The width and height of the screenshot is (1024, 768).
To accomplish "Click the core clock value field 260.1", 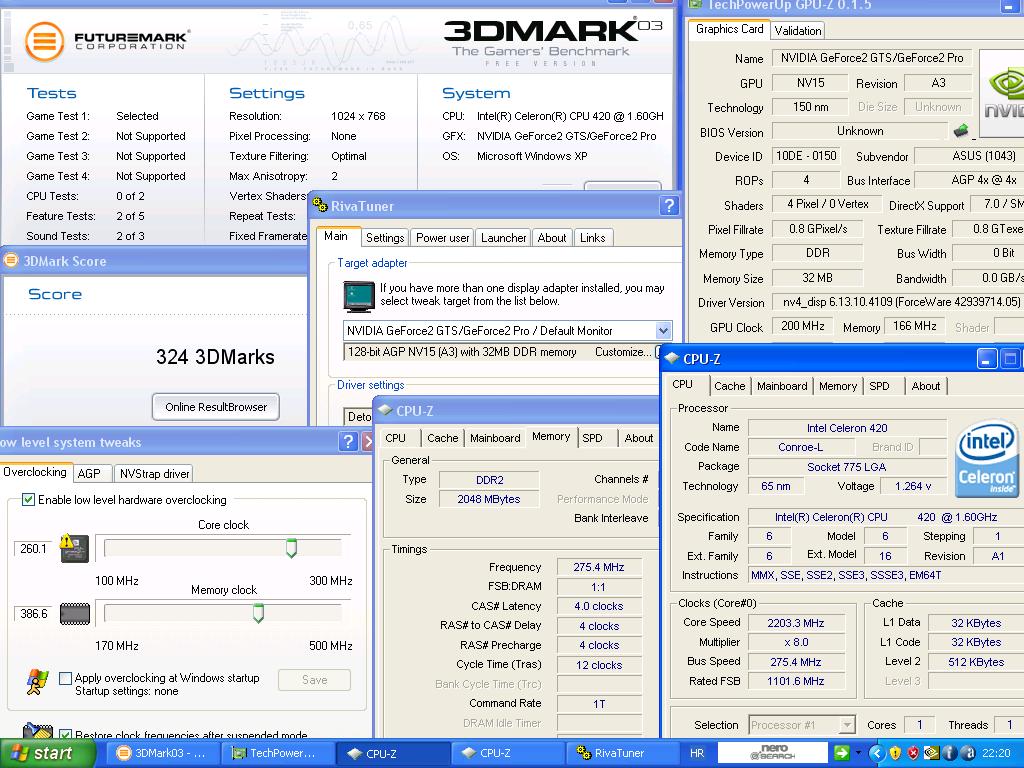I will (33, 549).
